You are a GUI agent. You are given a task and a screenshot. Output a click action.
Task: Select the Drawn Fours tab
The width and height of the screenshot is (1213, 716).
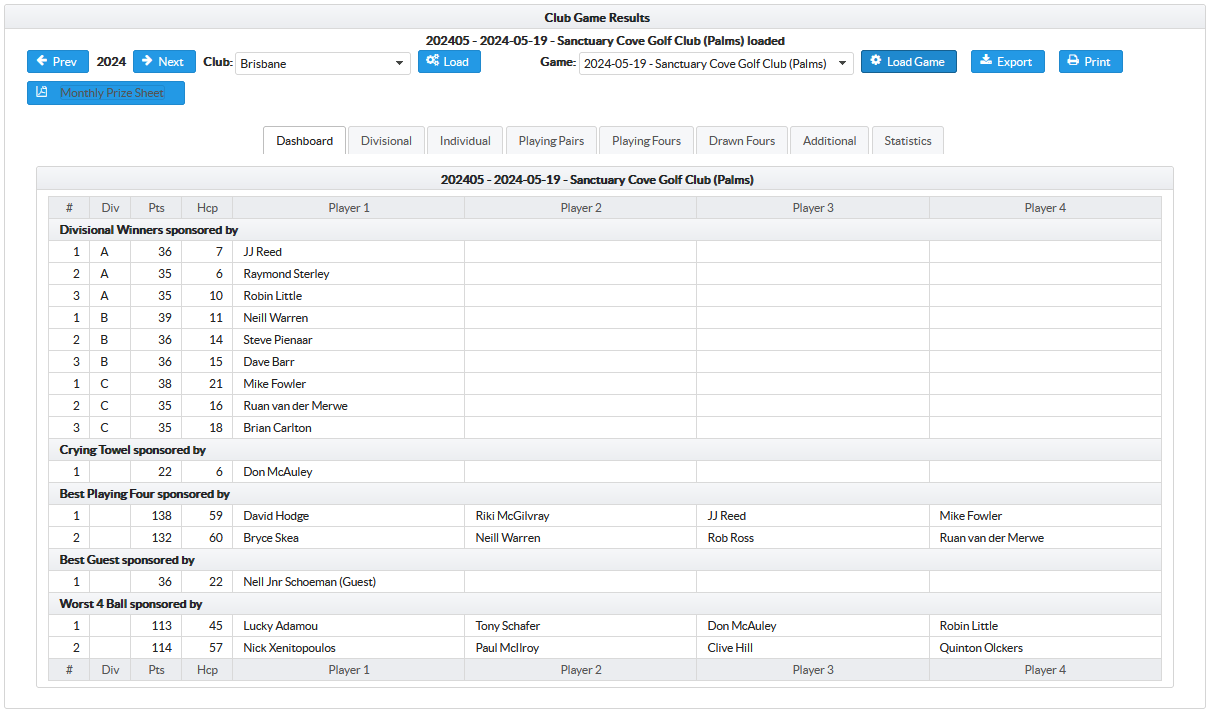(742, 141)
